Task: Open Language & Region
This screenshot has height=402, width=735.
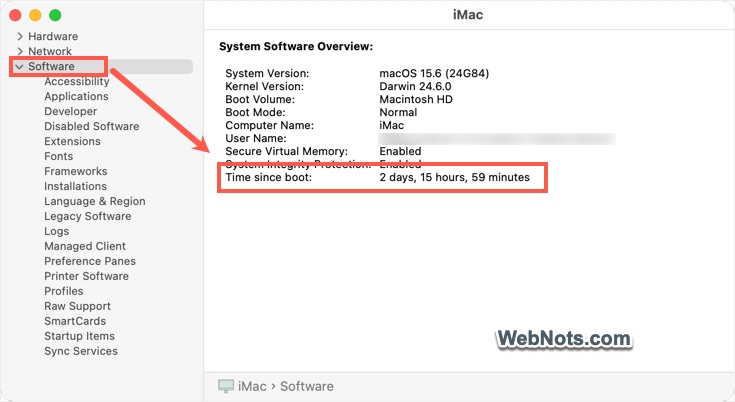Action: (x=95, y=201)
